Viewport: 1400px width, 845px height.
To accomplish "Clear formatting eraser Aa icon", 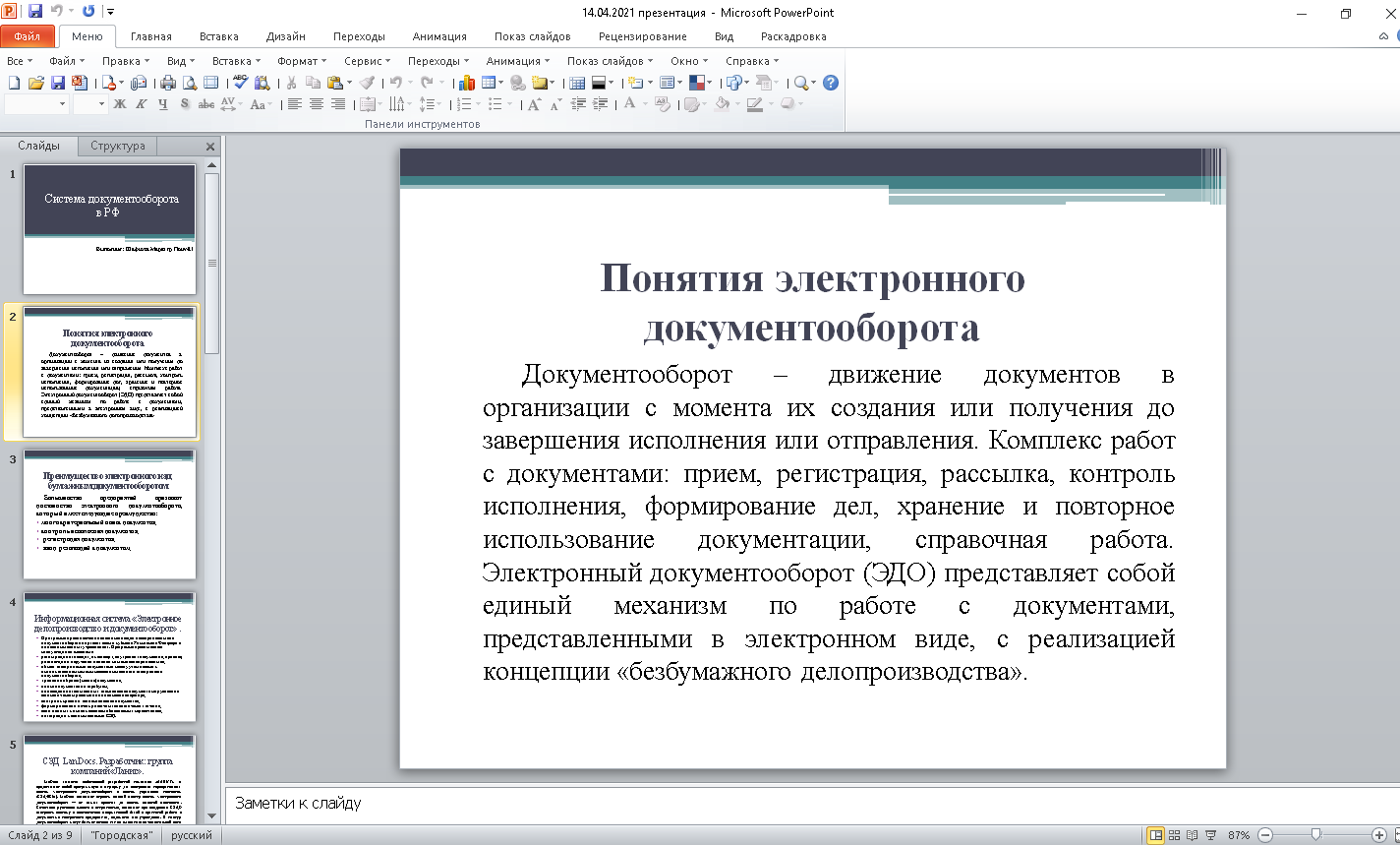I will click(663, 104).
